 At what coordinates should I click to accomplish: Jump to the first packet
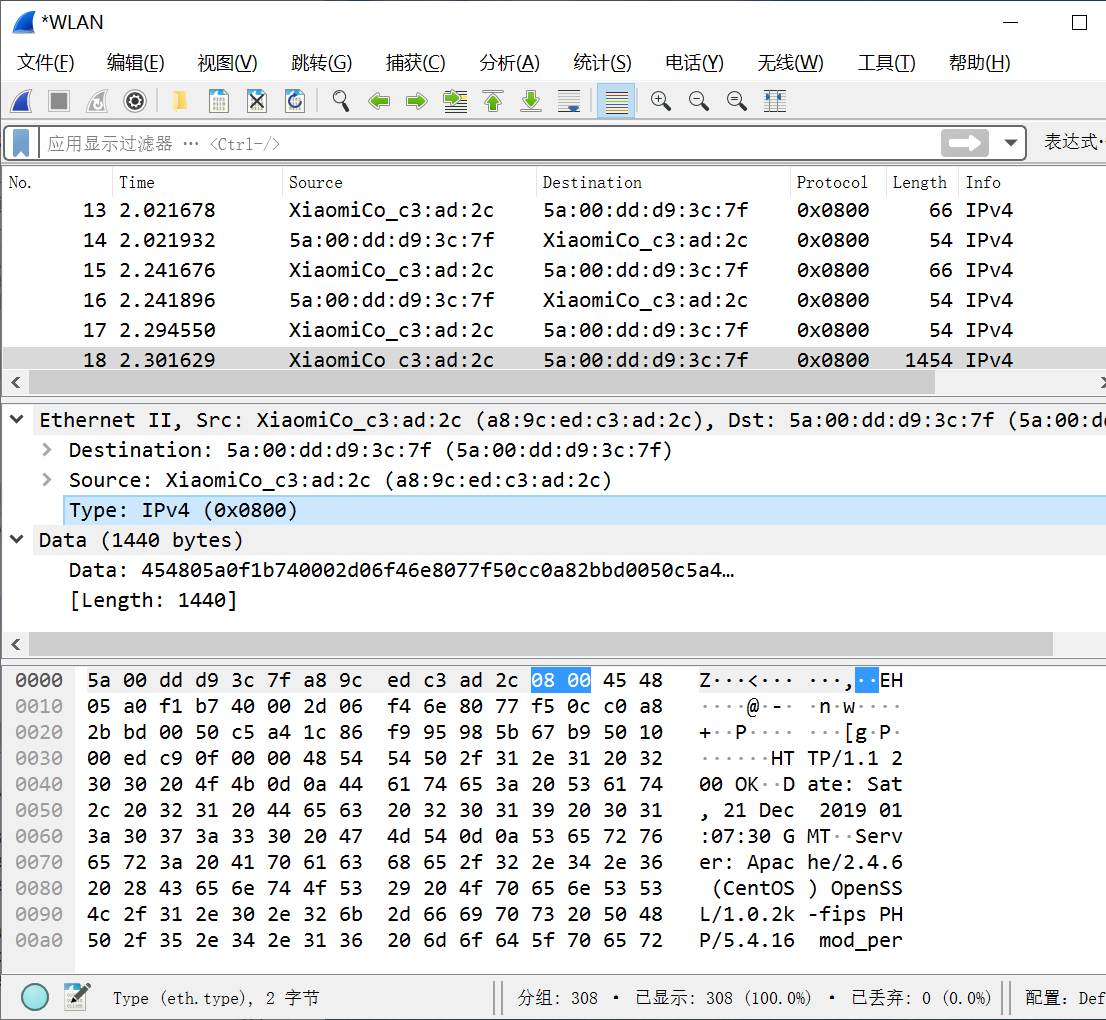(x=493, y=101)
